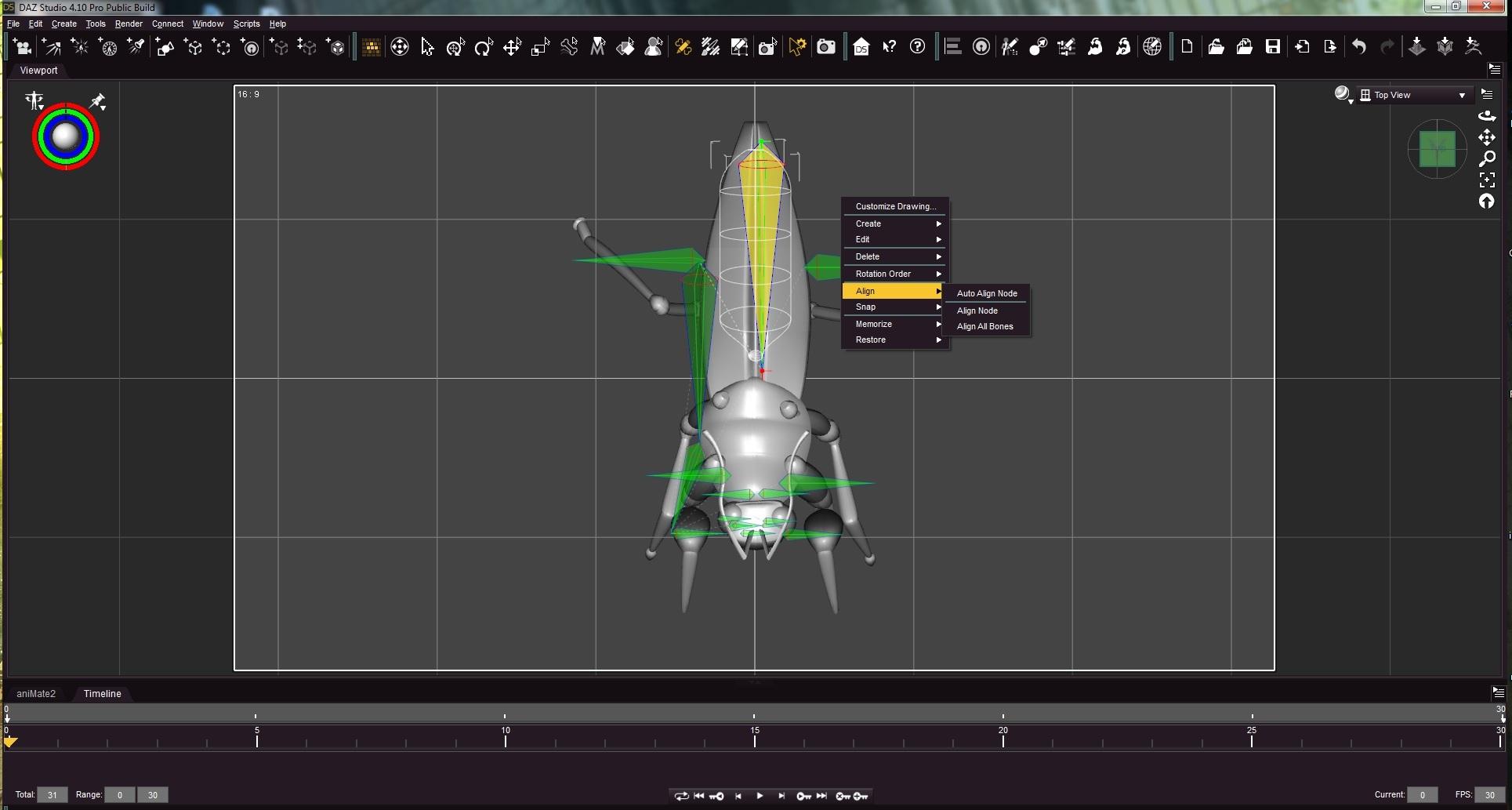Select the Rotate tool
Screen dimensions: 1512x810
click(x=484, y=47)
